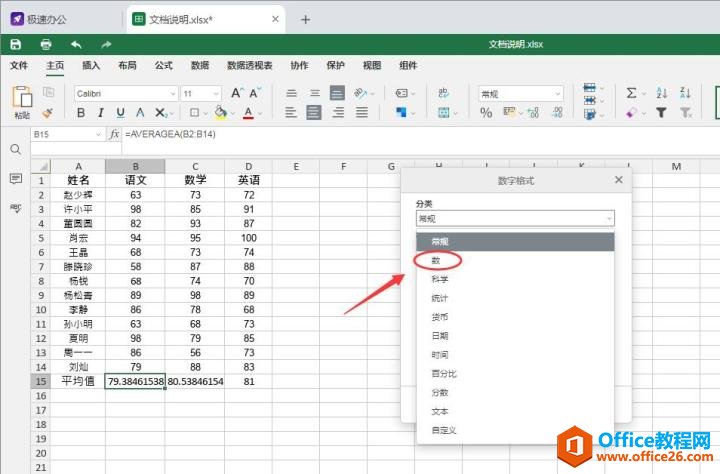
Task: Switch to the 数据透视表 tab
Action: click(250, 66)
